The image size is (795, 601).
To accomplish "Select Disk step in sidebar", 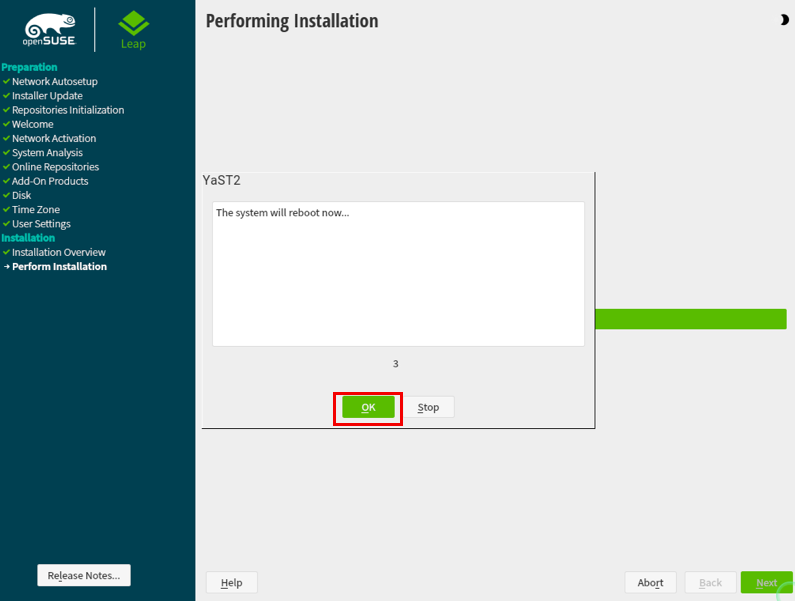I will click(x=21, y=195).
